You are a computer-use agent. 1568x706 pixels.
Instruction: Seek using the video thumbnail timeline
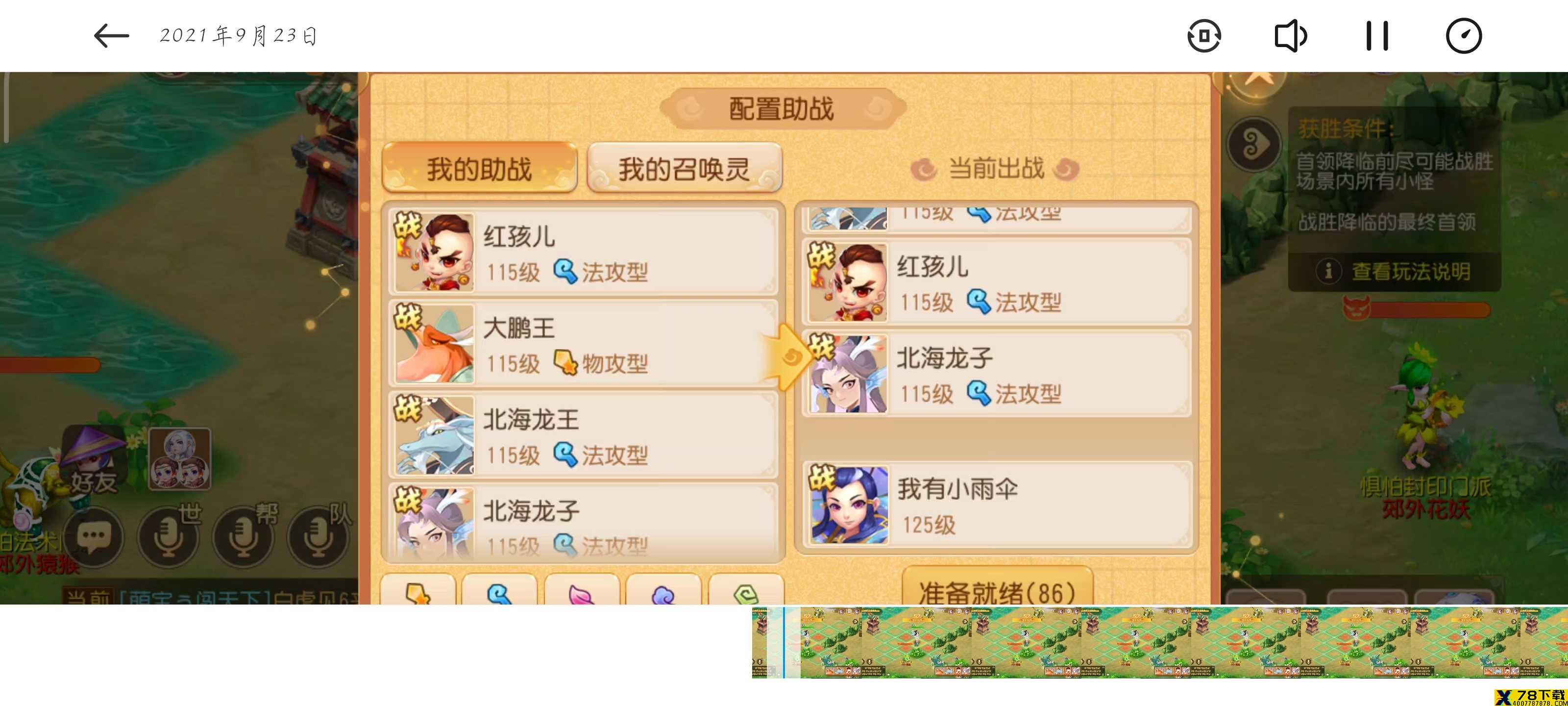1159,641
